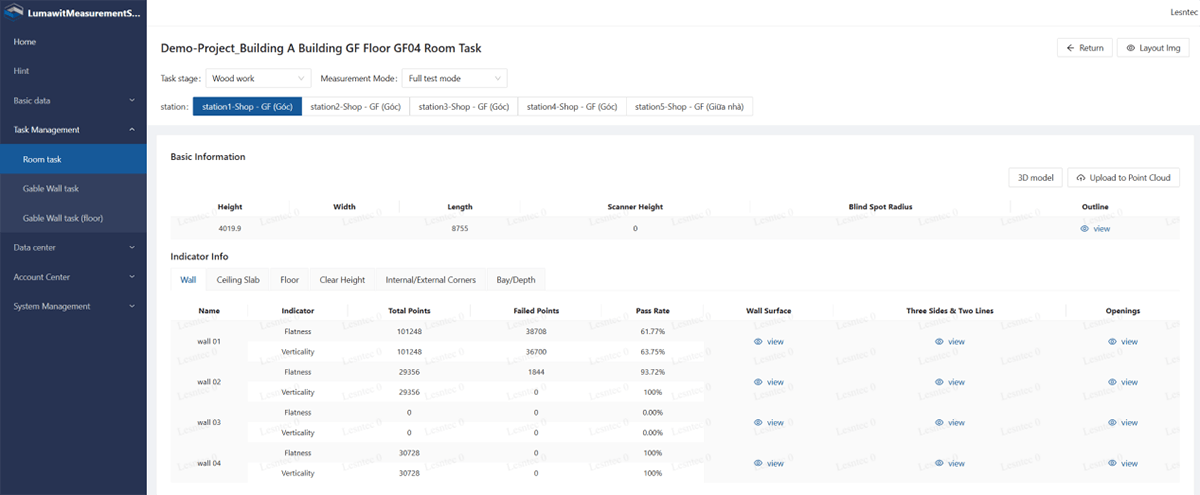This screenshot has height=495, width=1200.
Task: View Three Sides & Two Lines for wall 02
Action: click(x=949, y=382)
